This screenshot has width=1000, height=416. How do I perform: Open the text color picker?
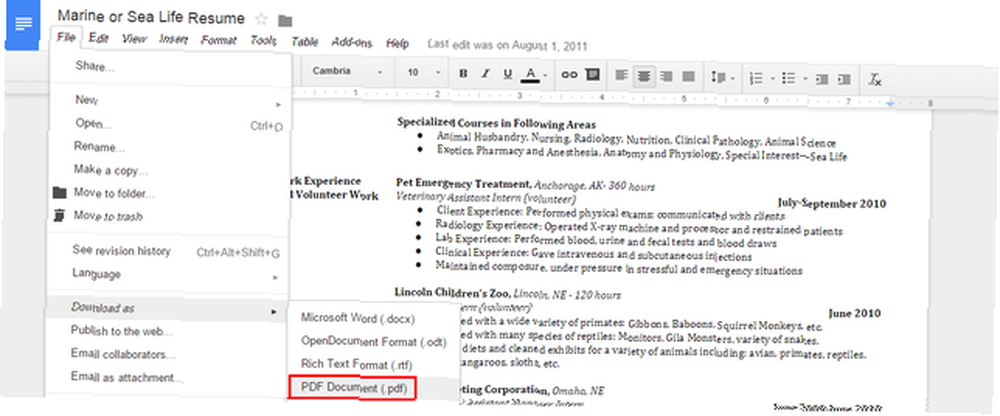point(534,75)
